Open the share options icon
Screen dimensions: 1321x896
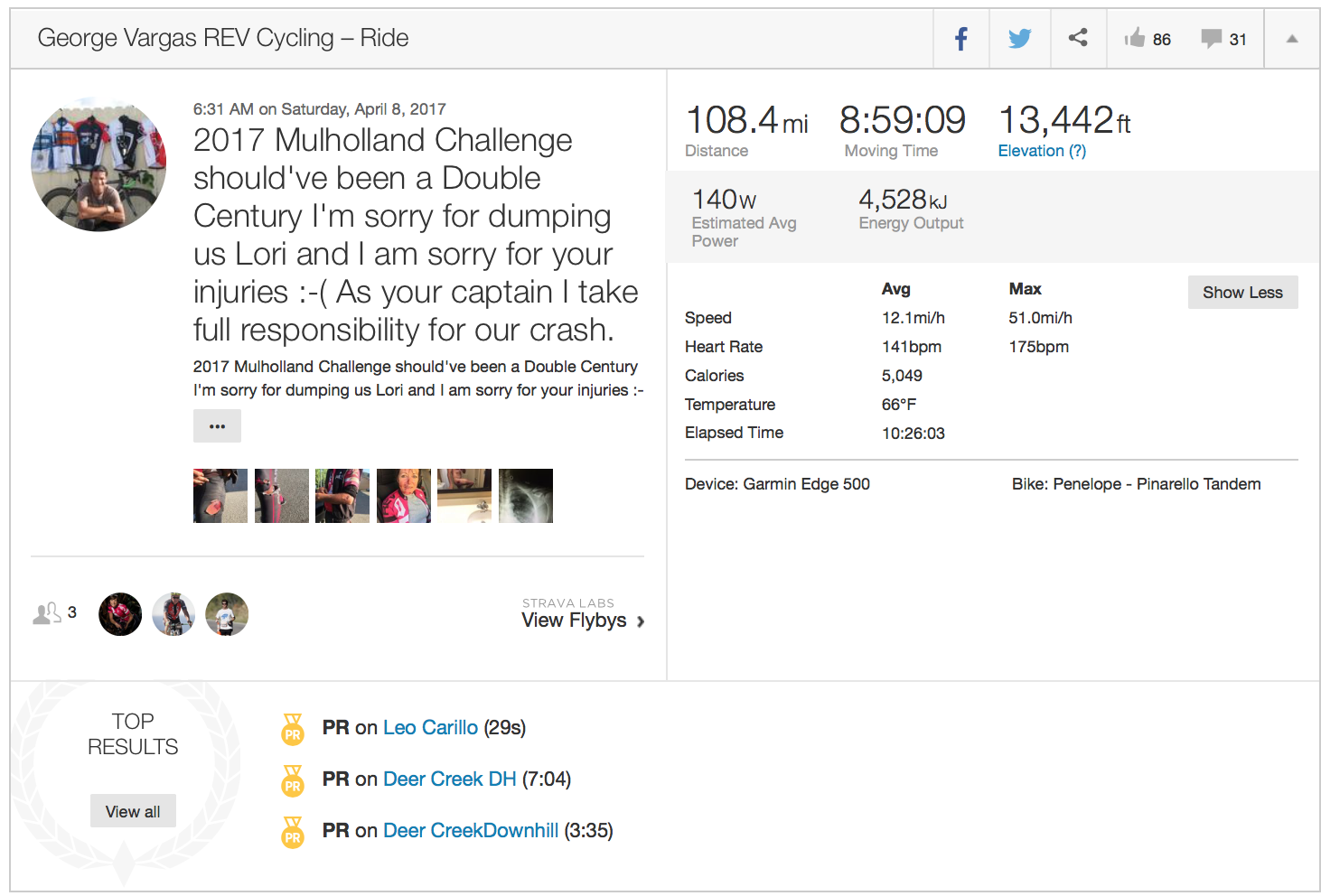pyautogui.click(x=1078, y=38)
